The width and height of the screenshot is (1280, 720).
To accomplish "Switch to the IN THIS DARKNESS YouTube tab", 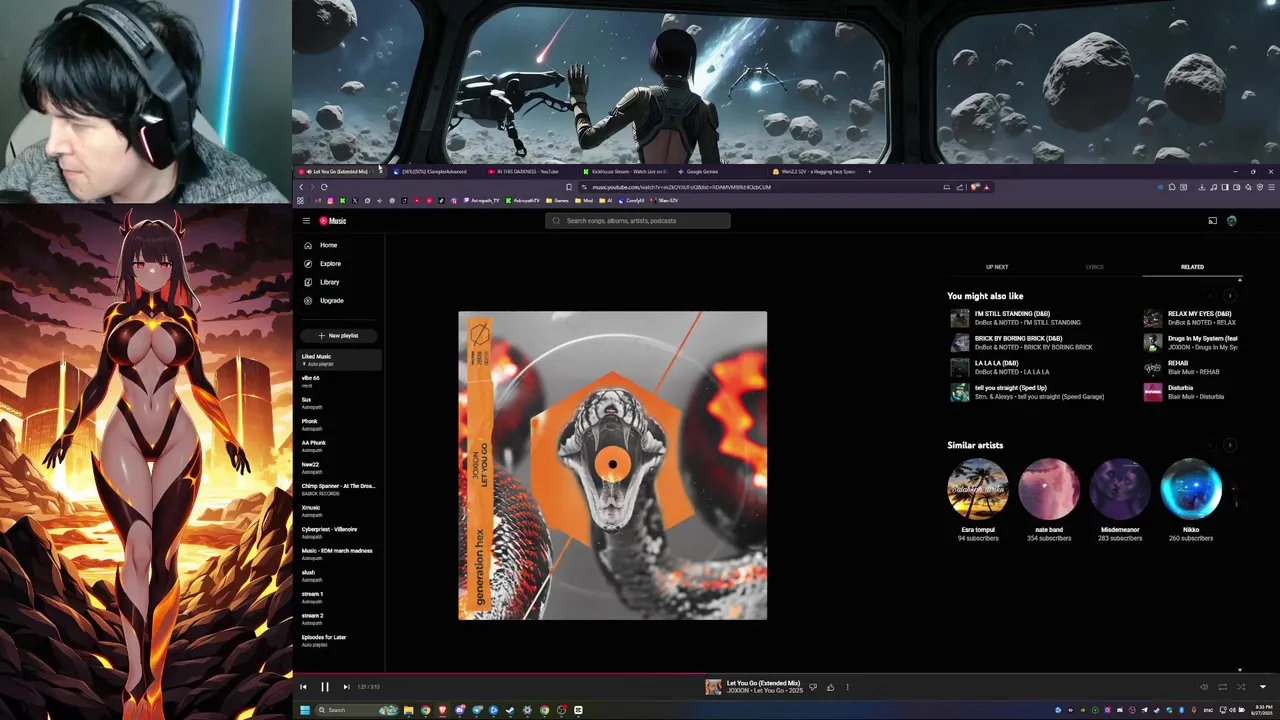I will (x=528, y=172).
